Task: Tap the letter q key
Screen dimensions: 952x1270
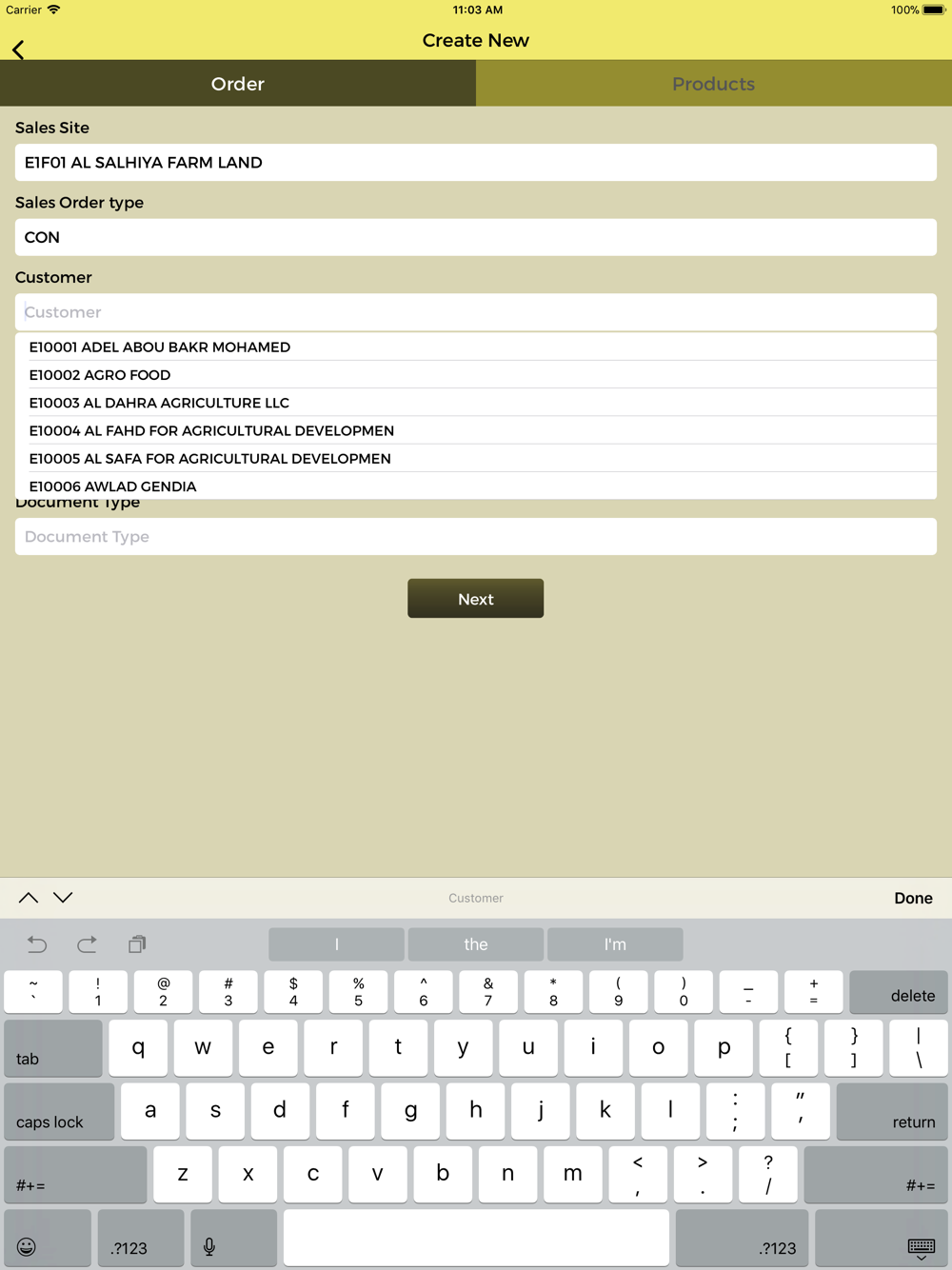Action: pos(138,1048)
